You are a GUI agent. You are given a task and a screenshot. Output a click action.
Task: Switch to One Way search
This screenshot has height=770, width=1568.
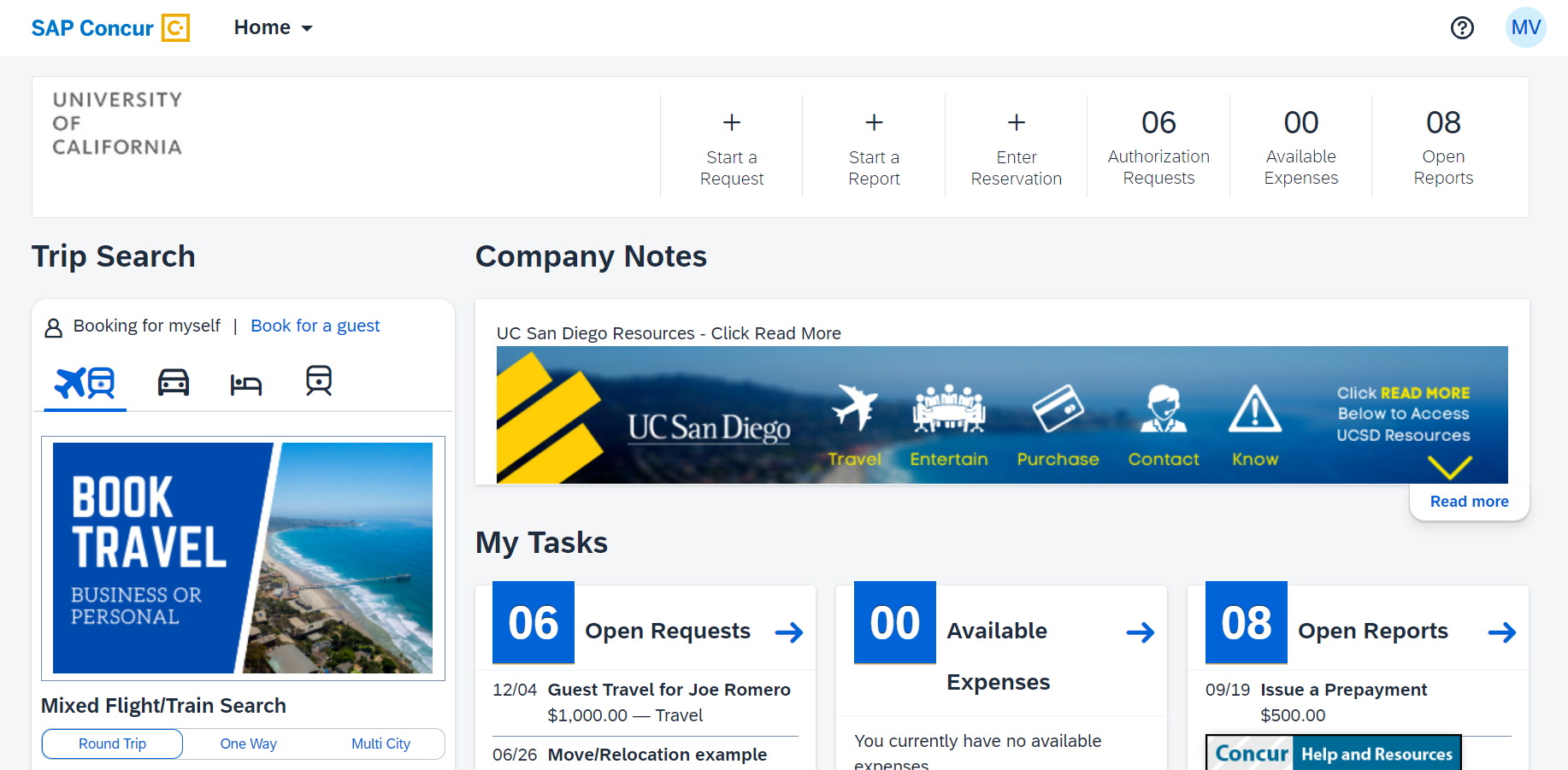[x=247, y=744]
